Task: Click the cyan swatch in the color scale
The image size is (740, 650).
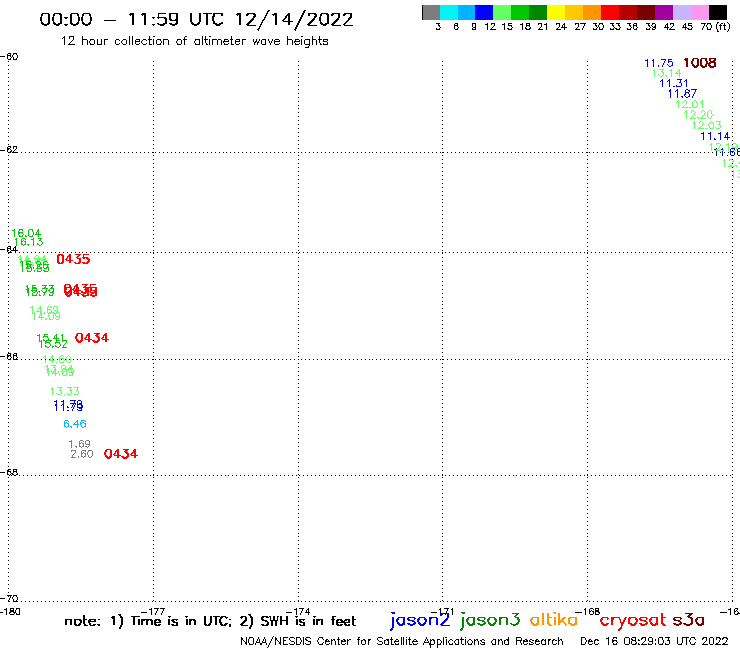Action: (x=449, y=12)
